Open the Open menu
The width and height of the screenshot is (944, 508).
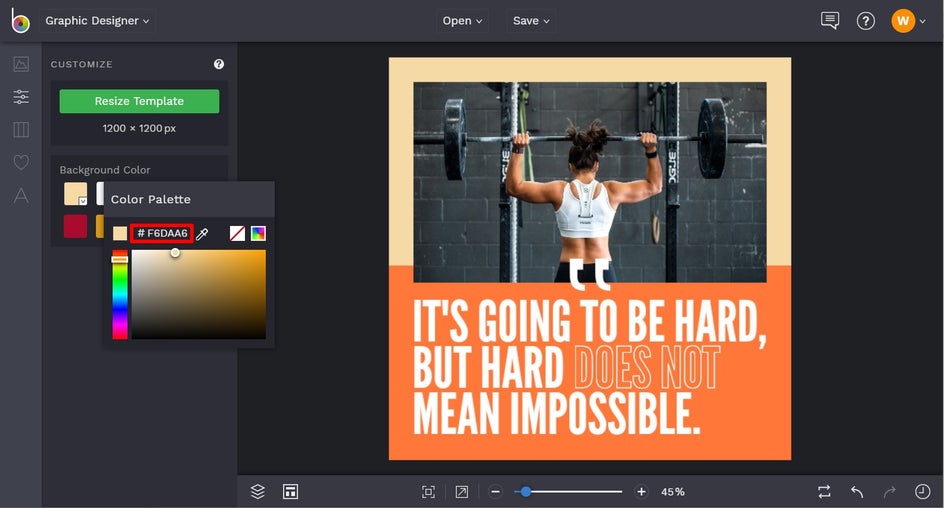coord(462,20)
